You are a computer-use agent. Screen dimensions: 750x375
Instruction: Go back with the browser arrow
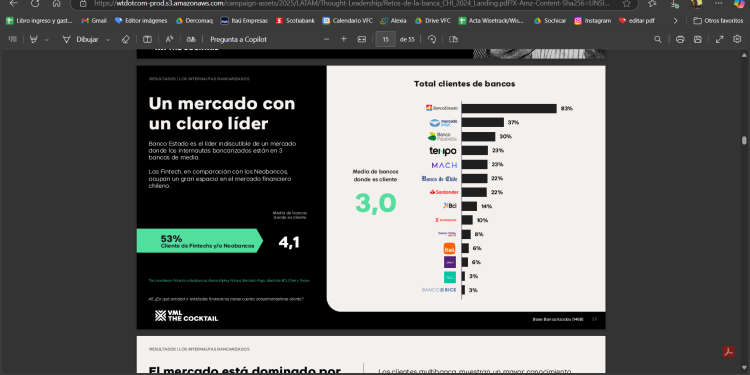click(x=14, y=3)
